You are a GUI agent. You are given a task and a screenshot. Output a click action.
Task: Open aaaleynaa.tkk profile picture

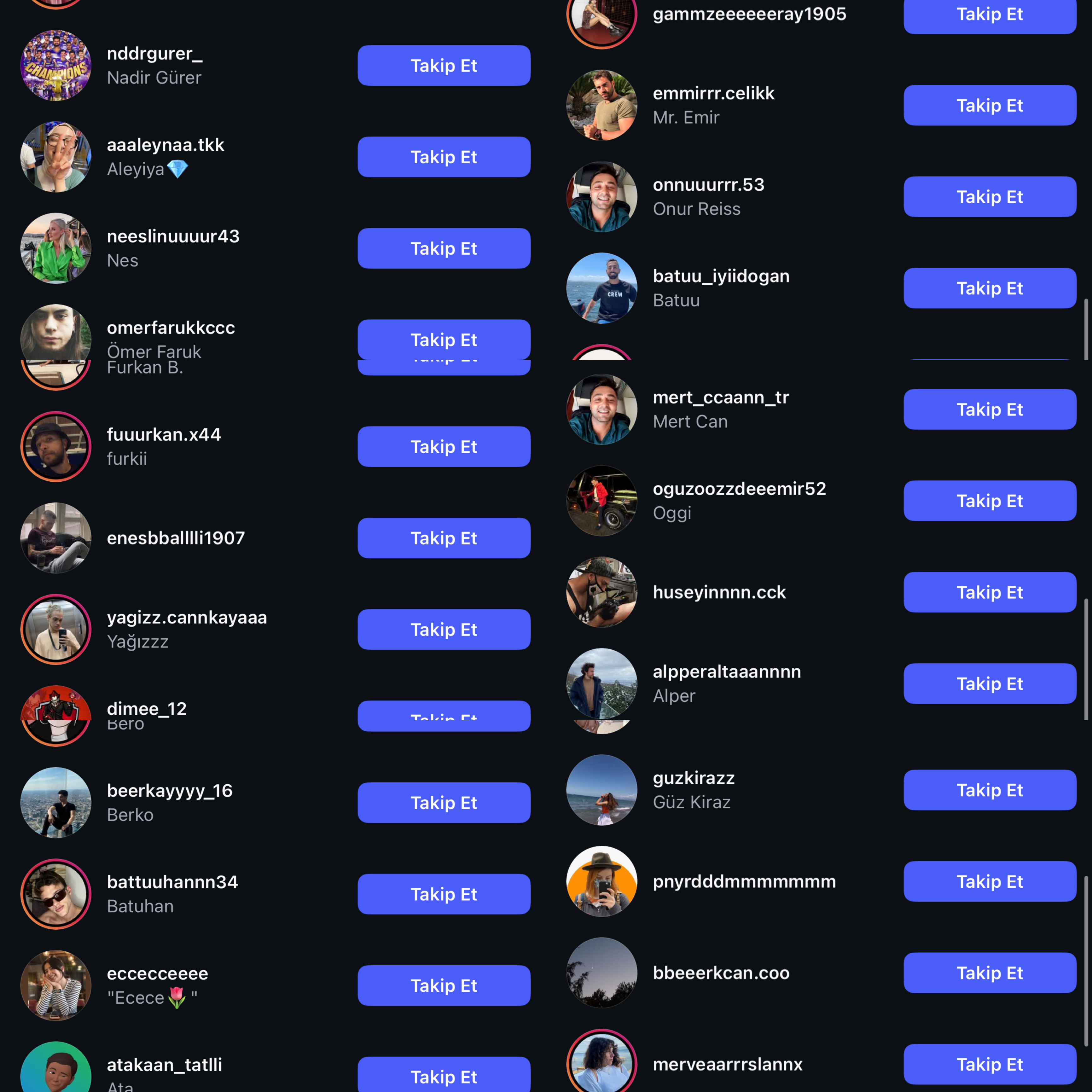click(56, 157)
